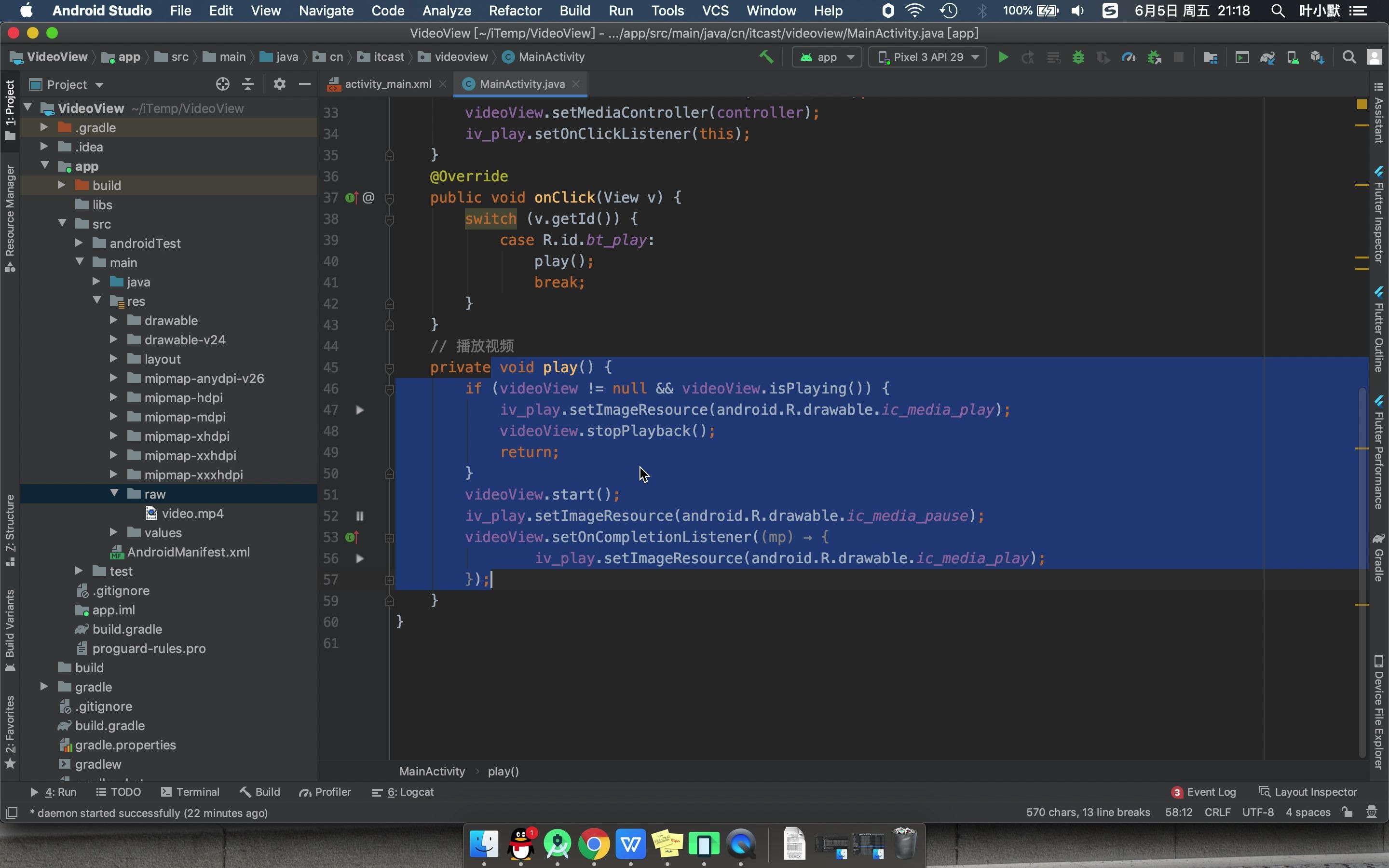The width and height of the screenshot is (1389, 868).
Task: Click on MainActivity.java tab
Action: (x=520, y=83)
